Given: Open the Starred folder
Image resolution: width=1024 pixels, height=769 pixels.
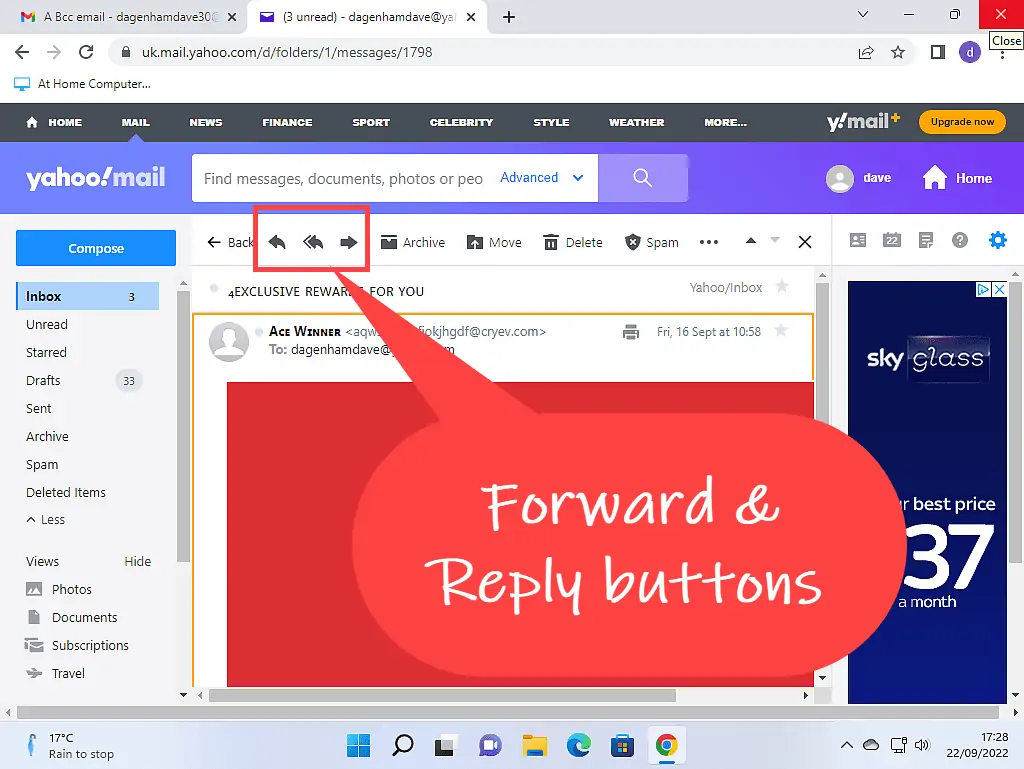Looking at the screenshot, I should pyautogui.click(x=46, y=353).
